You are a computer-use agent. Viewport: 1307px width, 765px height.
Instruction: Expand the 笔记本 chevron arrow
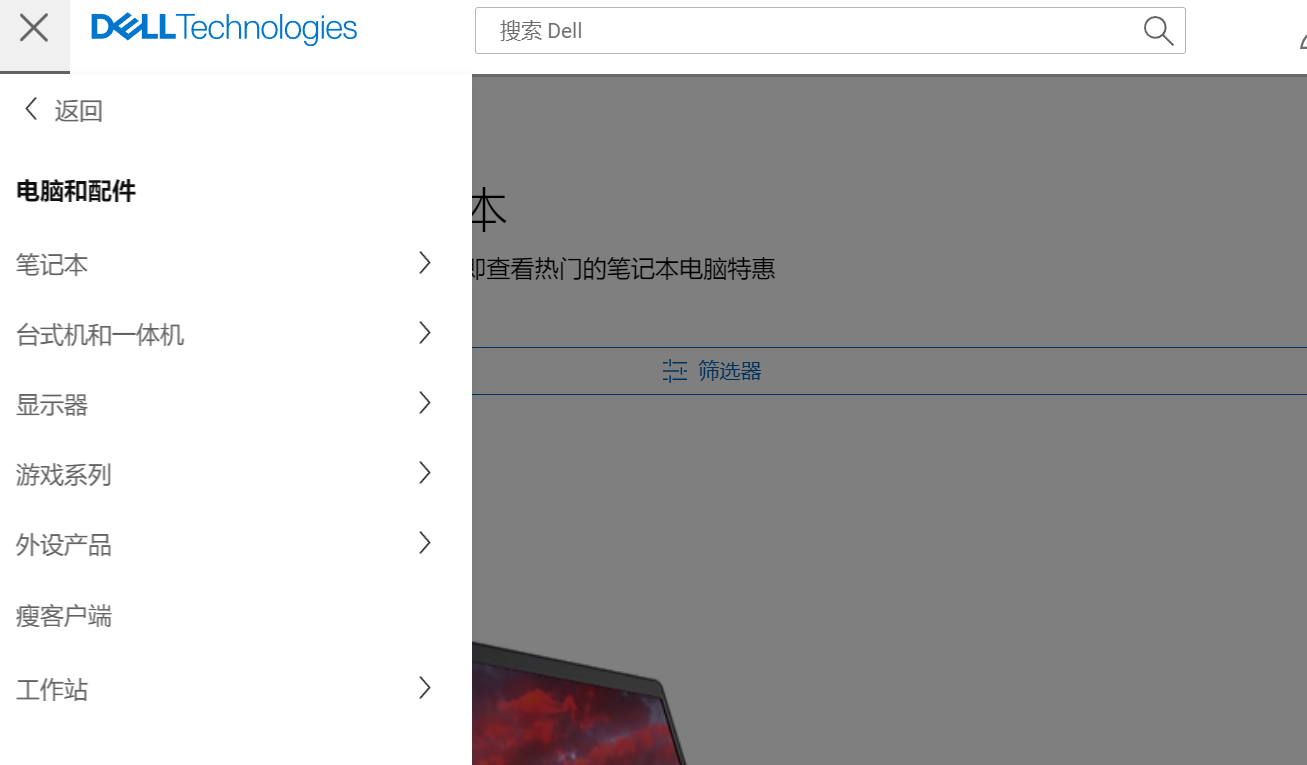425,263
